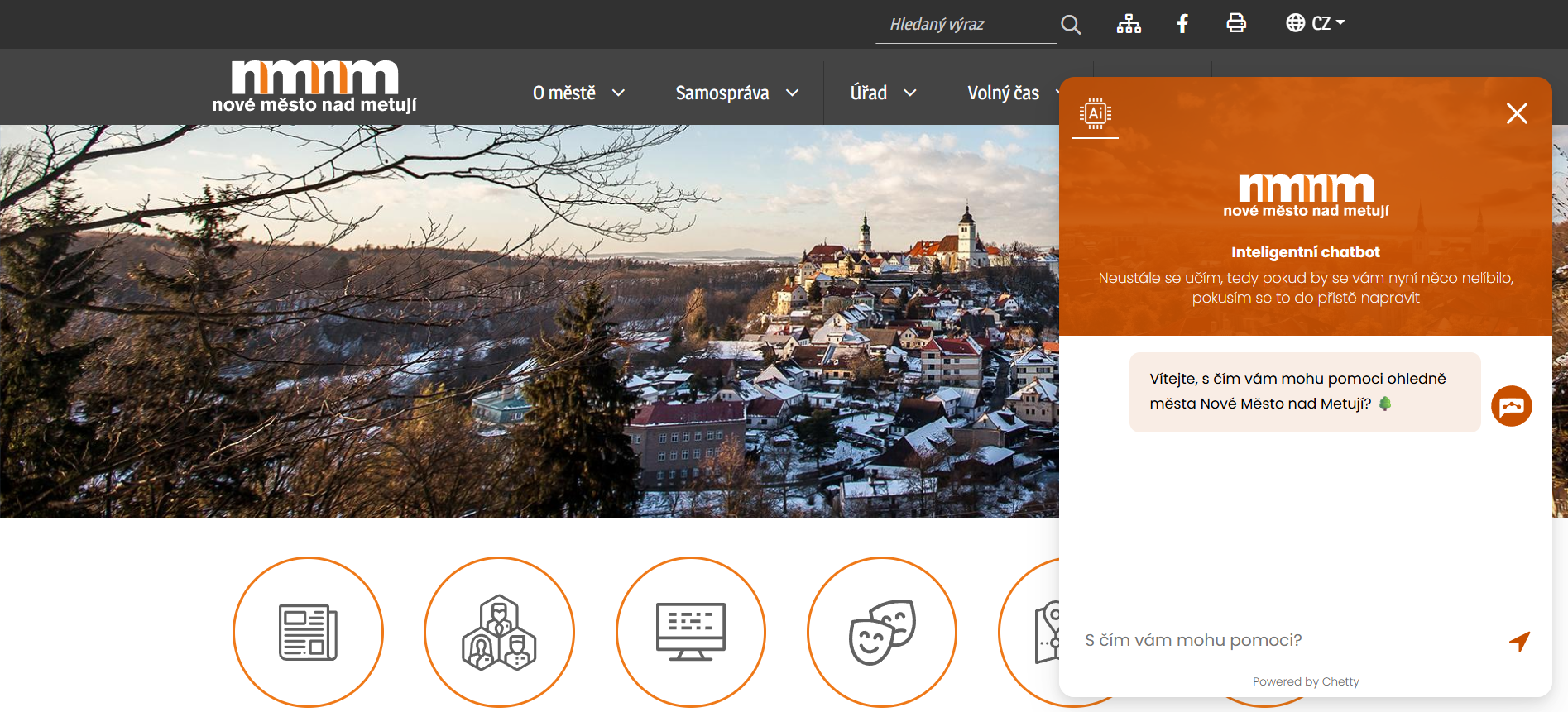Open the people hexagons circle icon

pos(499,632)
